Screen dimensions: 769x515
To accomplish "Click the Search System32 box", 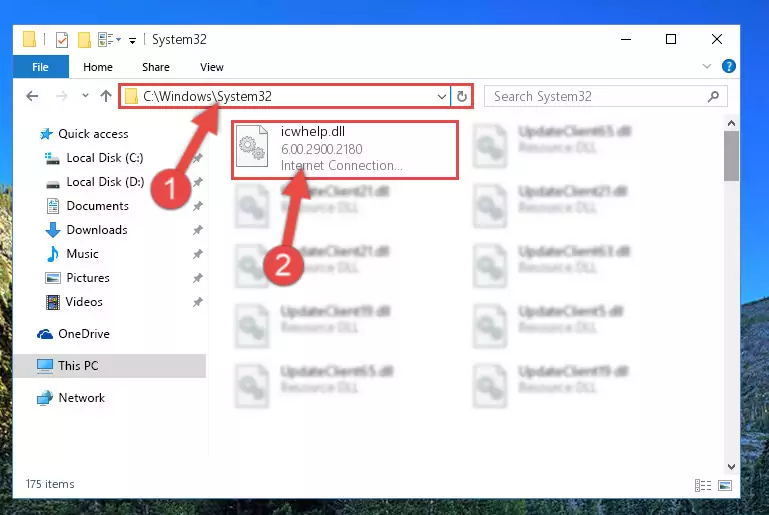I will pyautogui.click(x=606, y=96).
